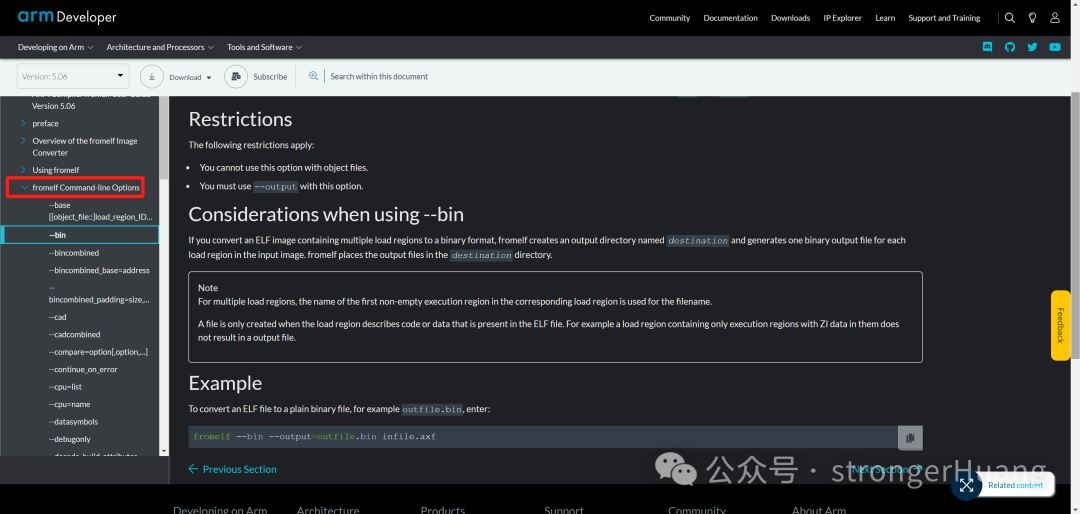Open the IP Explorer menu item
1080x514 pixels.
click(x=842, y=18)
